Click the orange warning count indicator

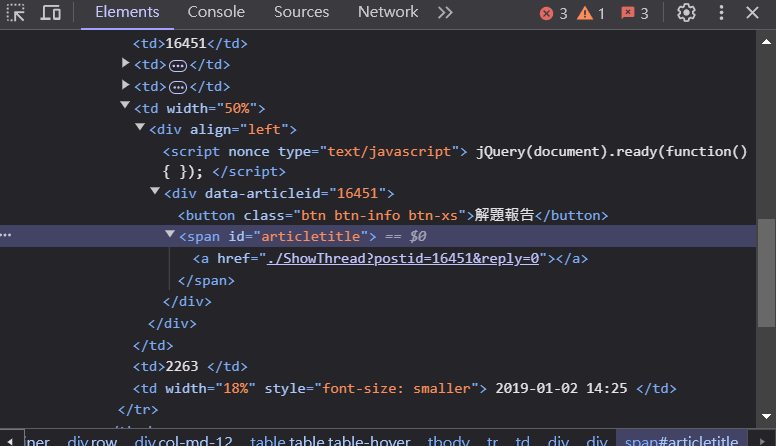tap(591, 13)
